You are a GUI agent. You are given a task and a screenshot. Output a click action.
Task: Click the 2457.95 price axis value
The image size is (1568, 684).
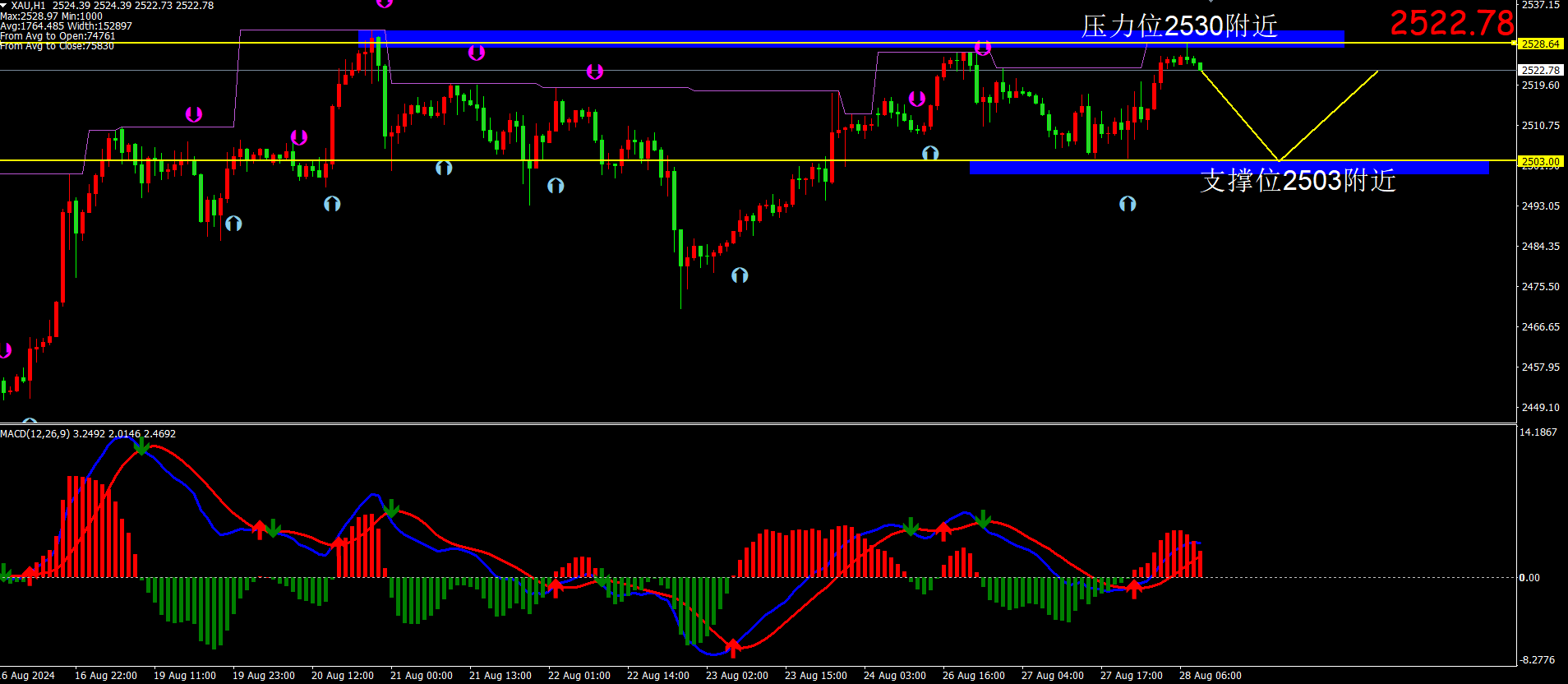point(1540,367)
